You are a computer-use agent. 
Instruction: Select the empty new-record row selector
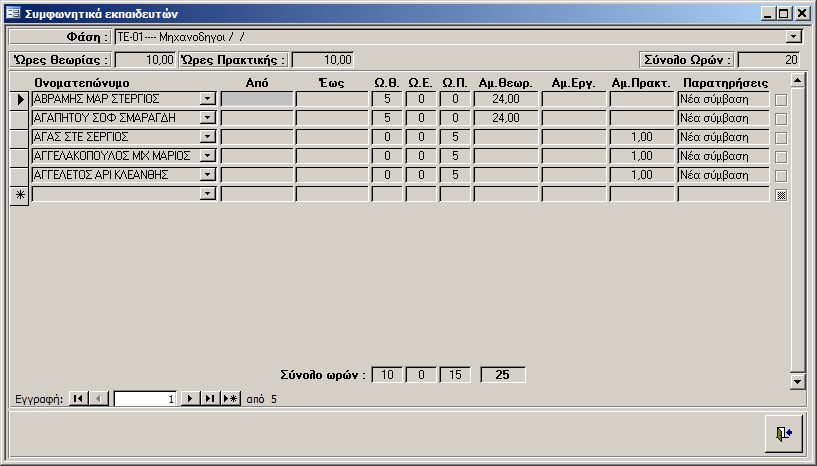coord(18,194)
